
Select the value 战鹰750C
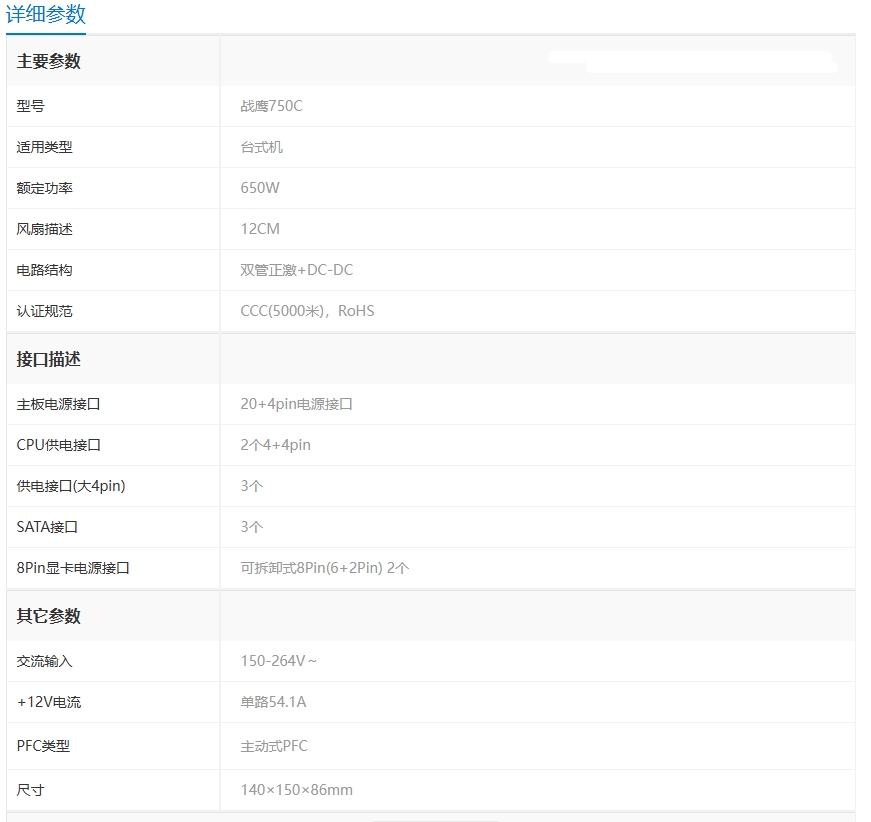coord(271,106)
